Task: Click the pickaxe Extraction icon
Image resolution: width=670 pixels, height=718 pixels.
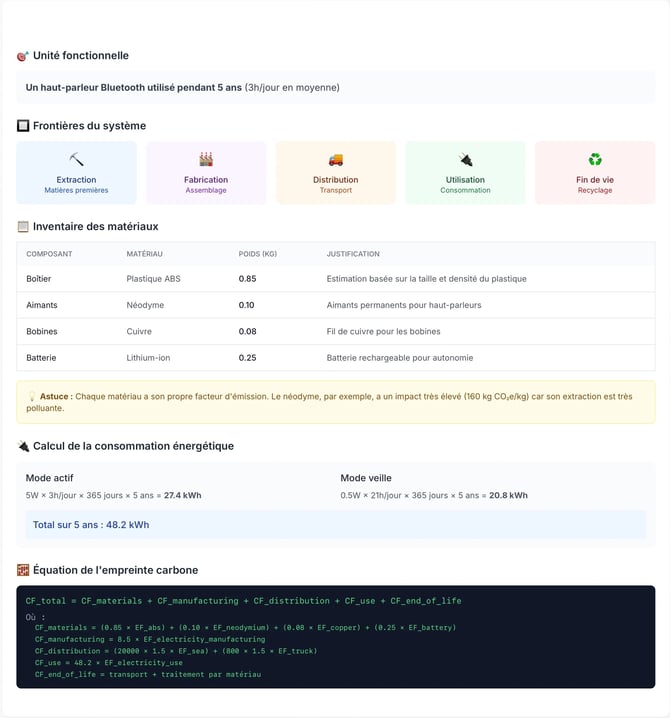Action: click(x=76, y=159)
